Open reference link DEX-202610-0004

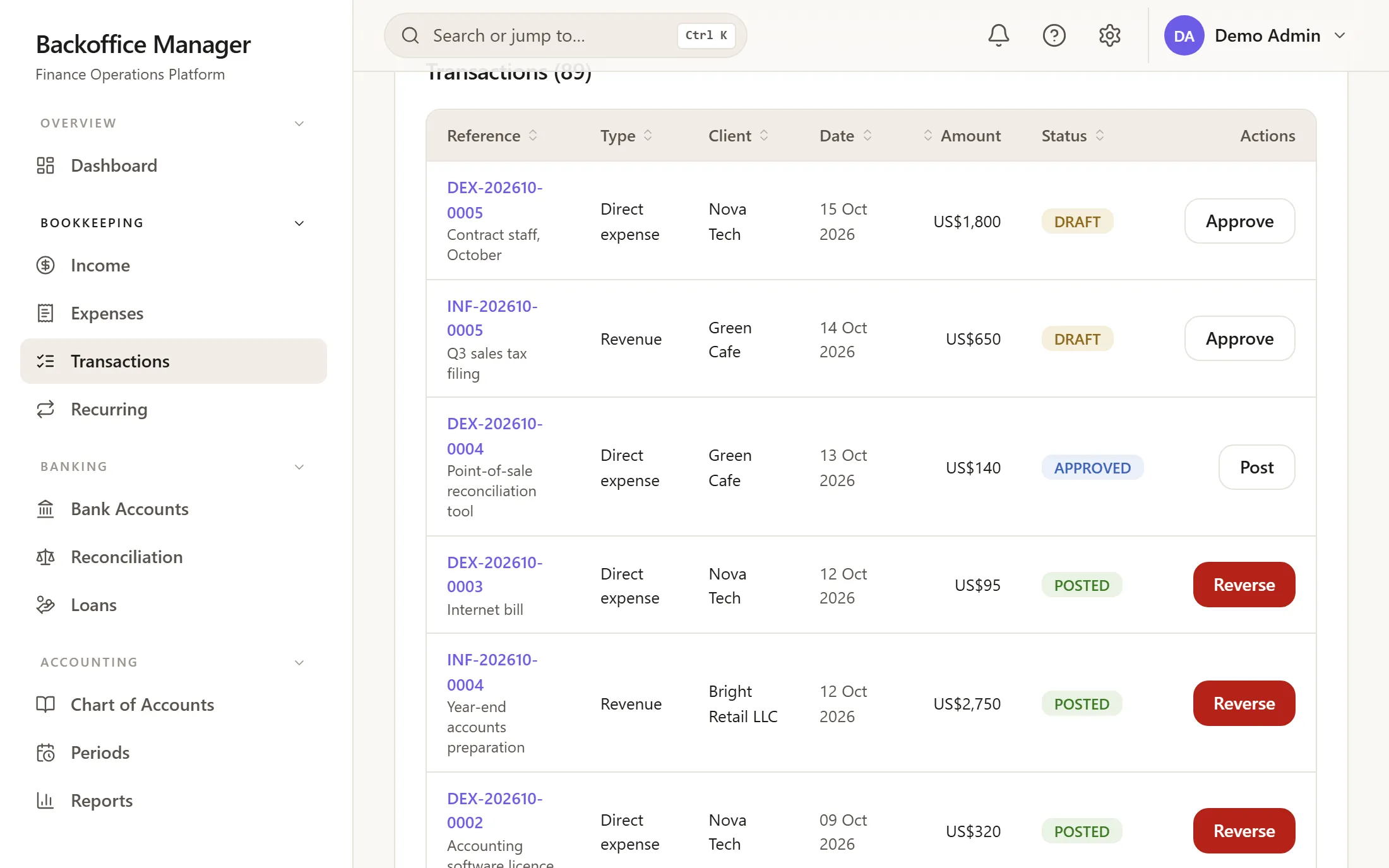494,436
